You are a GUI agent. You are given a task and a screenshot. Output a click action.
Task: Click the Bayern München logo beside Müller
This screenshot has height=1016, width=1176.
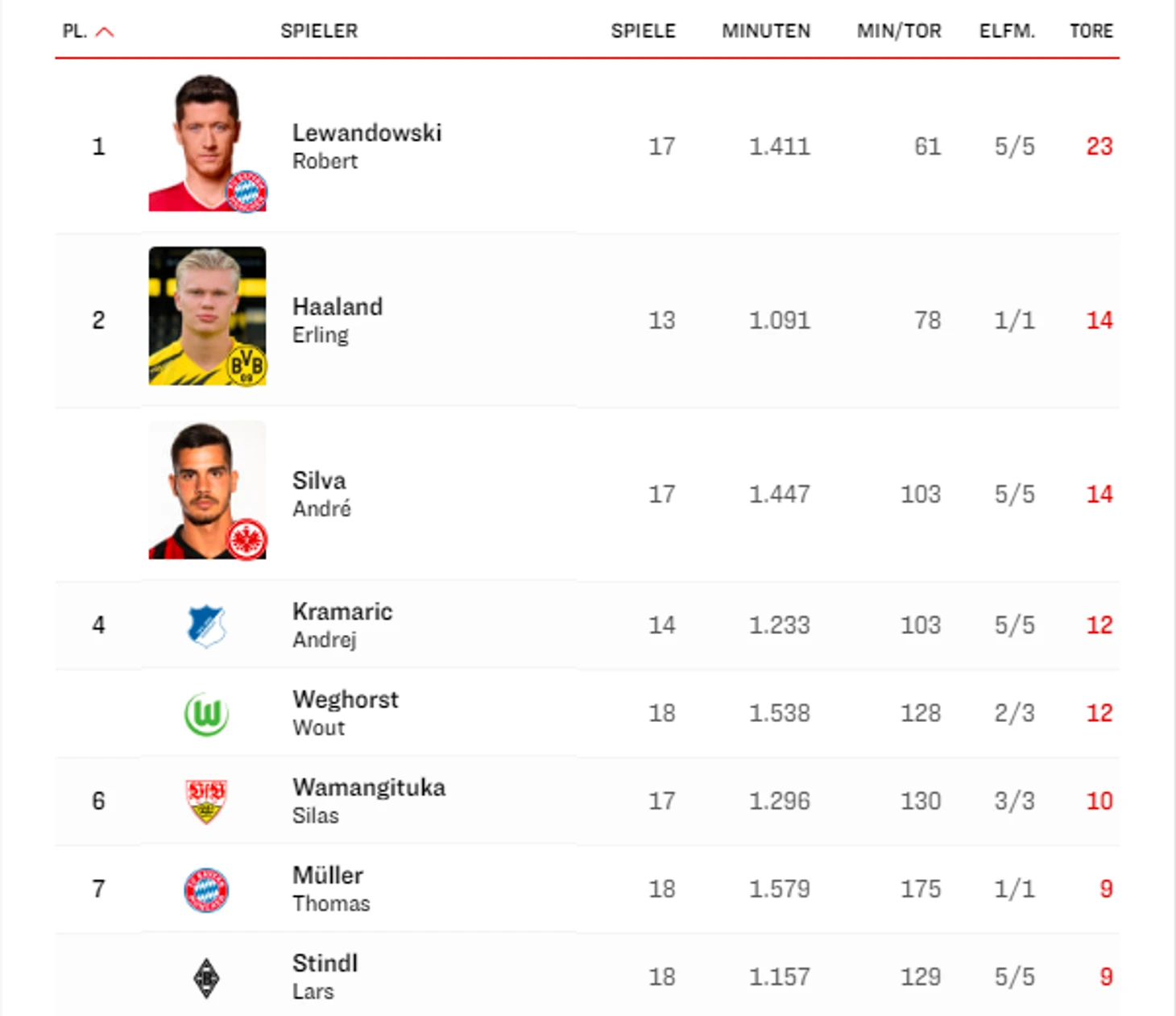206,890
